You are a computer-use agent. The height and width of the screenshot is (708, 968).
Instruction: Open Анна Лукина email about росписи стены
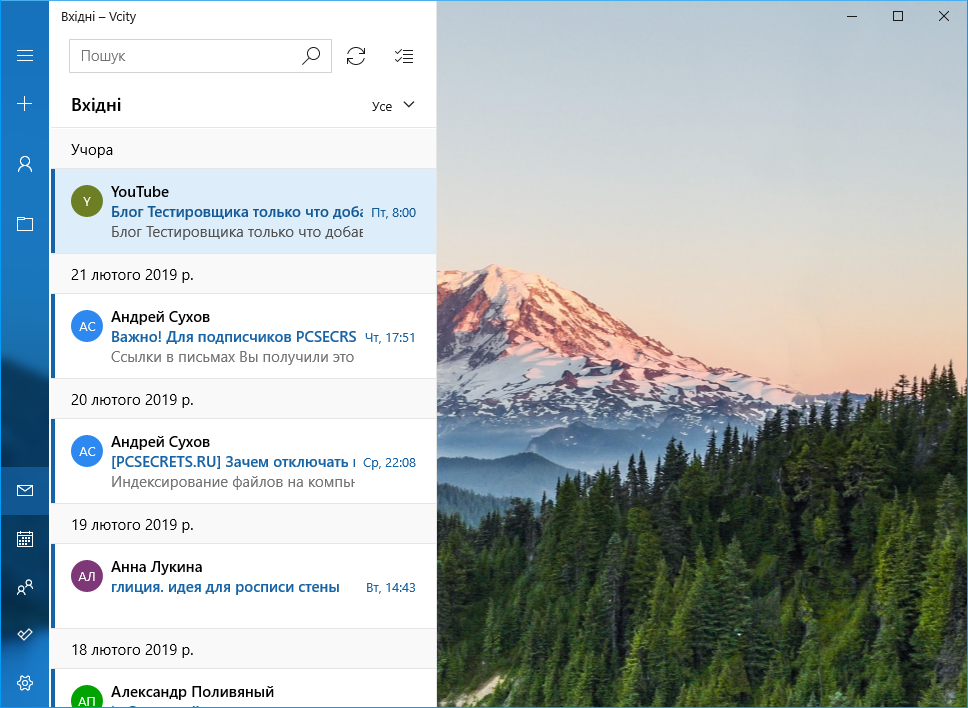[x=243, y=586]
